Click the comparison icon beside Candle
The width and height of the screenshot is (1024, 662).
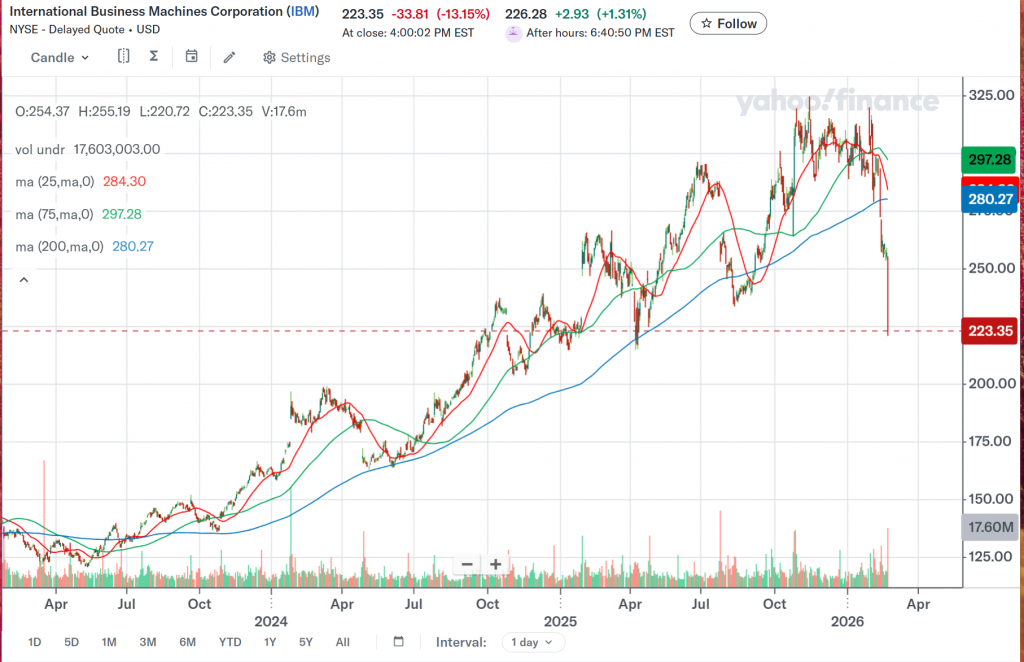click(123, 57)
